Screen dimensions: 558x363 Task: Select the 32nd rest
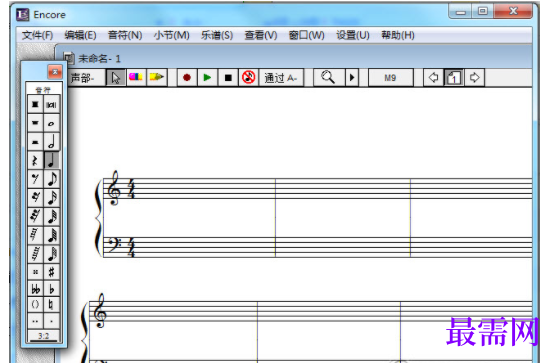(x=35, y=216)
